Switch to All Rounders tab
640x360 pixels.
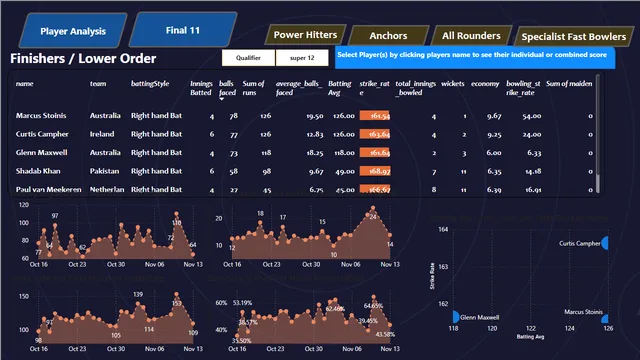click(x=471, y=36)
